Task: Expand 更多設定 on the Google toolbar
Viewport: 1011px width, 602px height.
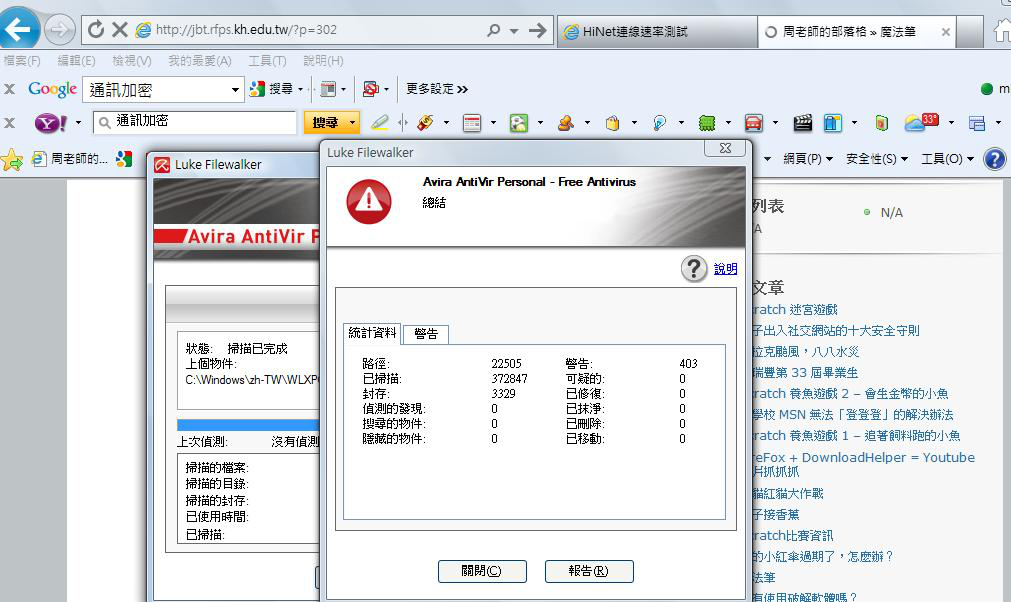Action: (437, 89)
